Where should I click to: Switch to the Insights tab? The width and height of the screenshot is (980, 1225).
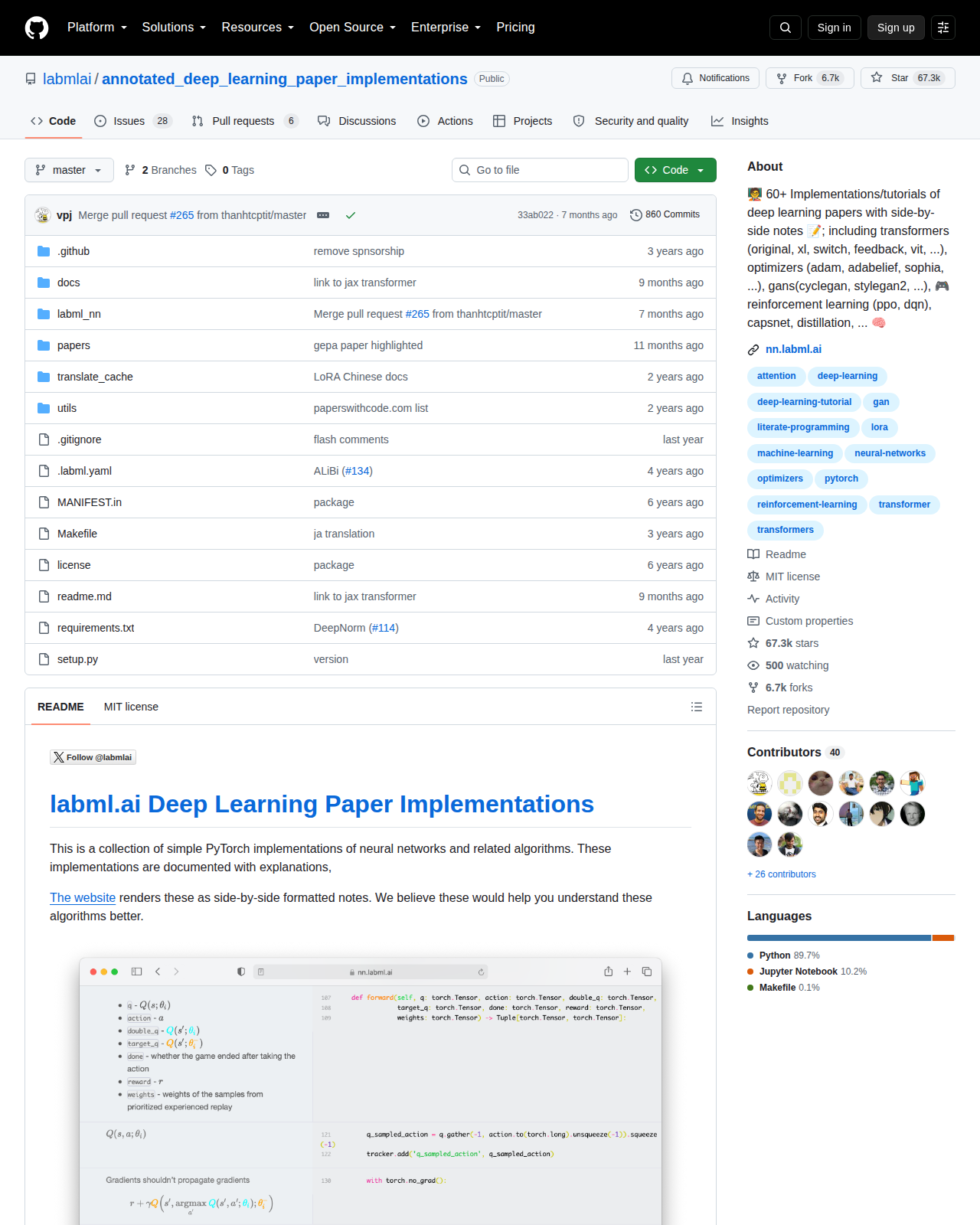click(x=740, y=121)
